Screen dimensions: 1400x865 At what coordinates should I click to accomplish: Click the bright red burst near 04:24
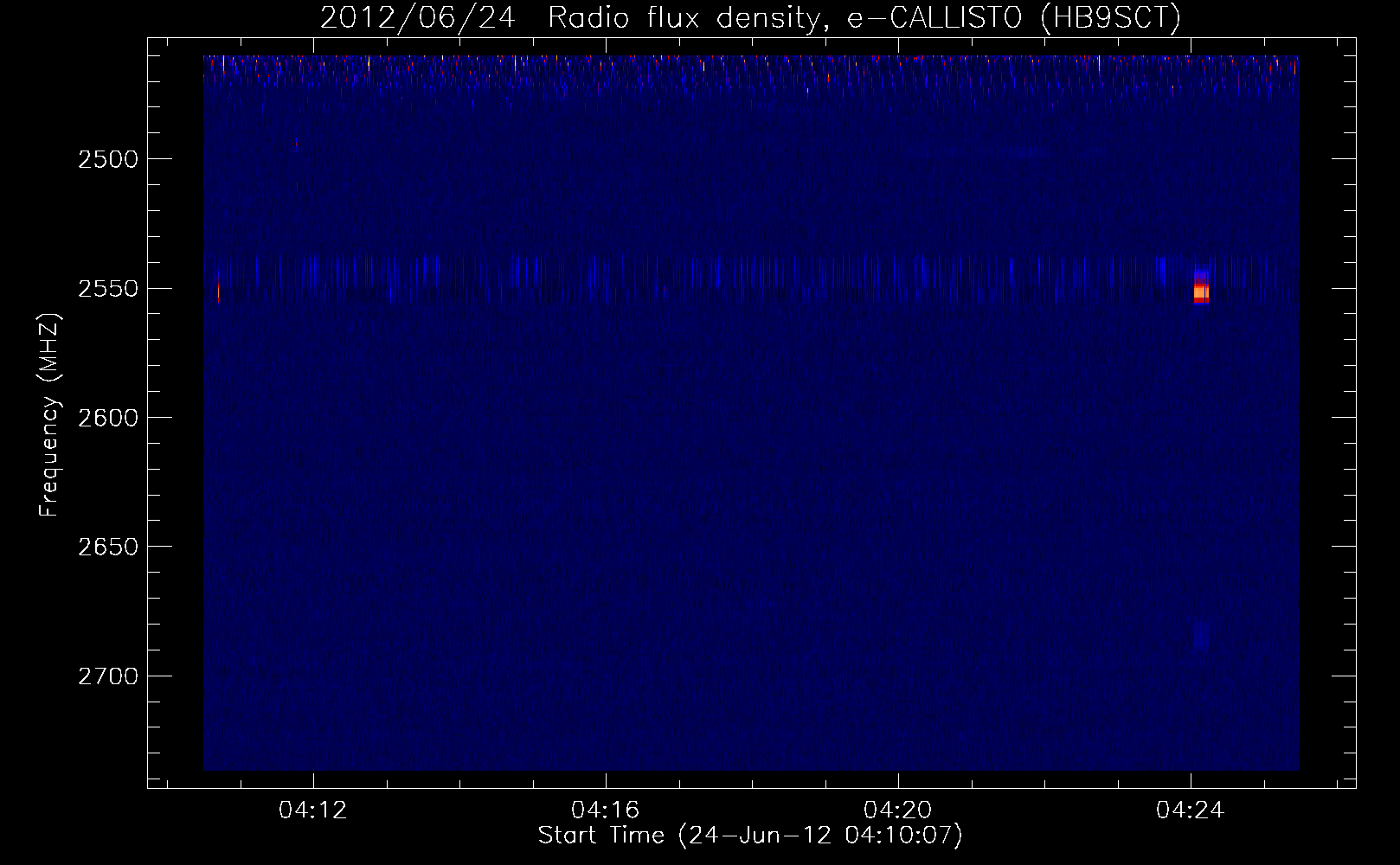tap(1201, 290)
